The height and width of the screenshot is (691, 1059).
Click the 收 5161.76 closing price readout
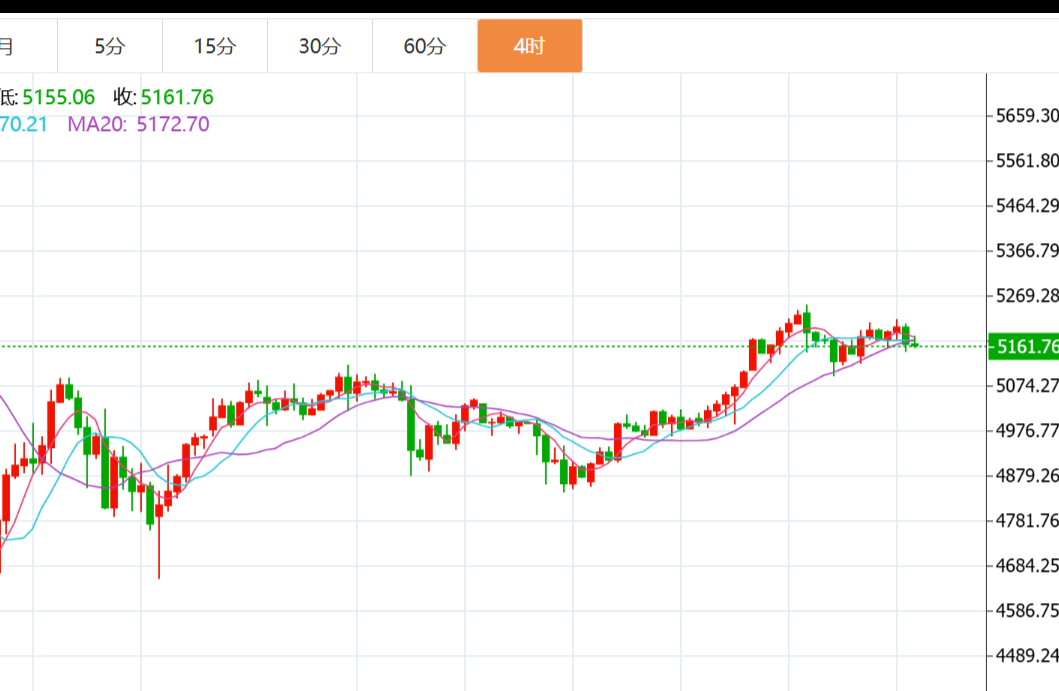click(x=163, y=97)
